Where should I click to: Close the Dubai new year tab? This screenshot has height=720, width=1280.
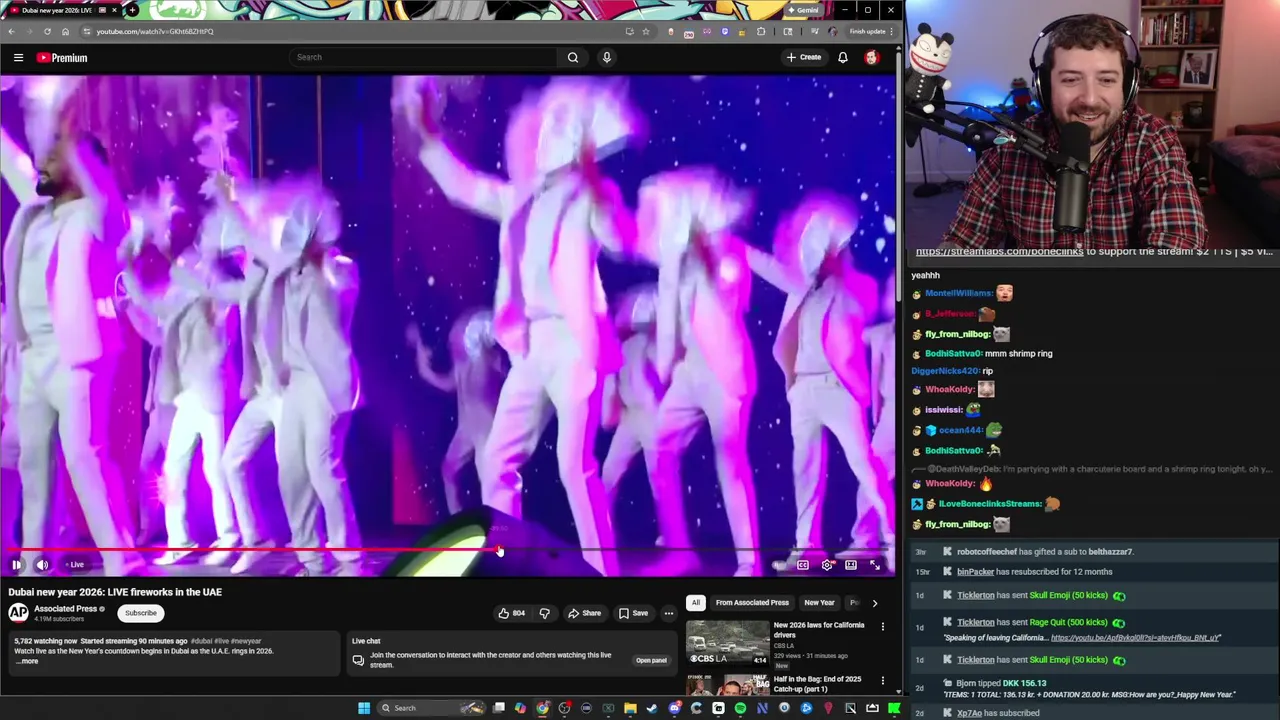[114, 10]
